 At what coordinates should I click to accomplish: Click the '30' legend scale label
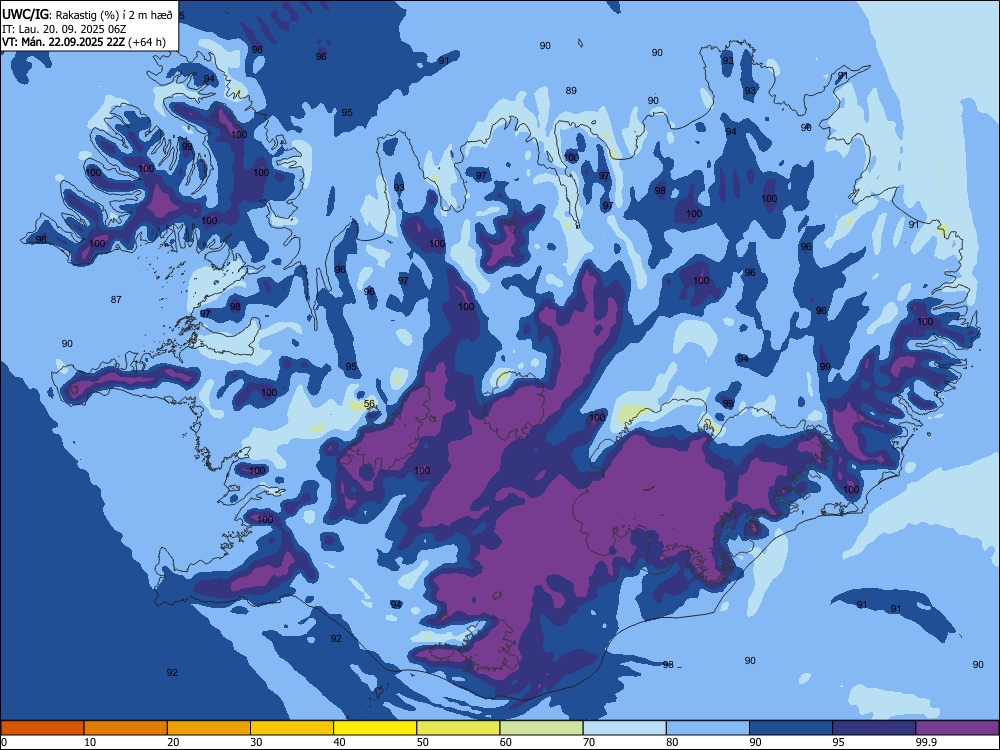(x=256, y=742)
